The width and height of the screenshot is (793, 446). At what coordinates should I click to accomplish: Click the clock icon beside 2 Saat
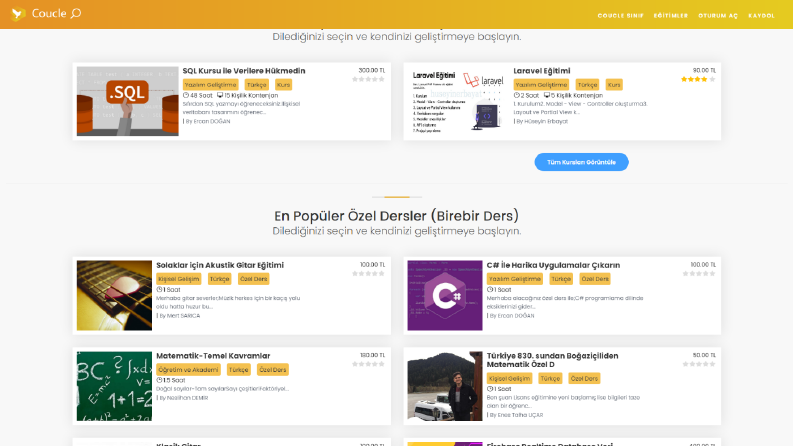click(516, 95)
